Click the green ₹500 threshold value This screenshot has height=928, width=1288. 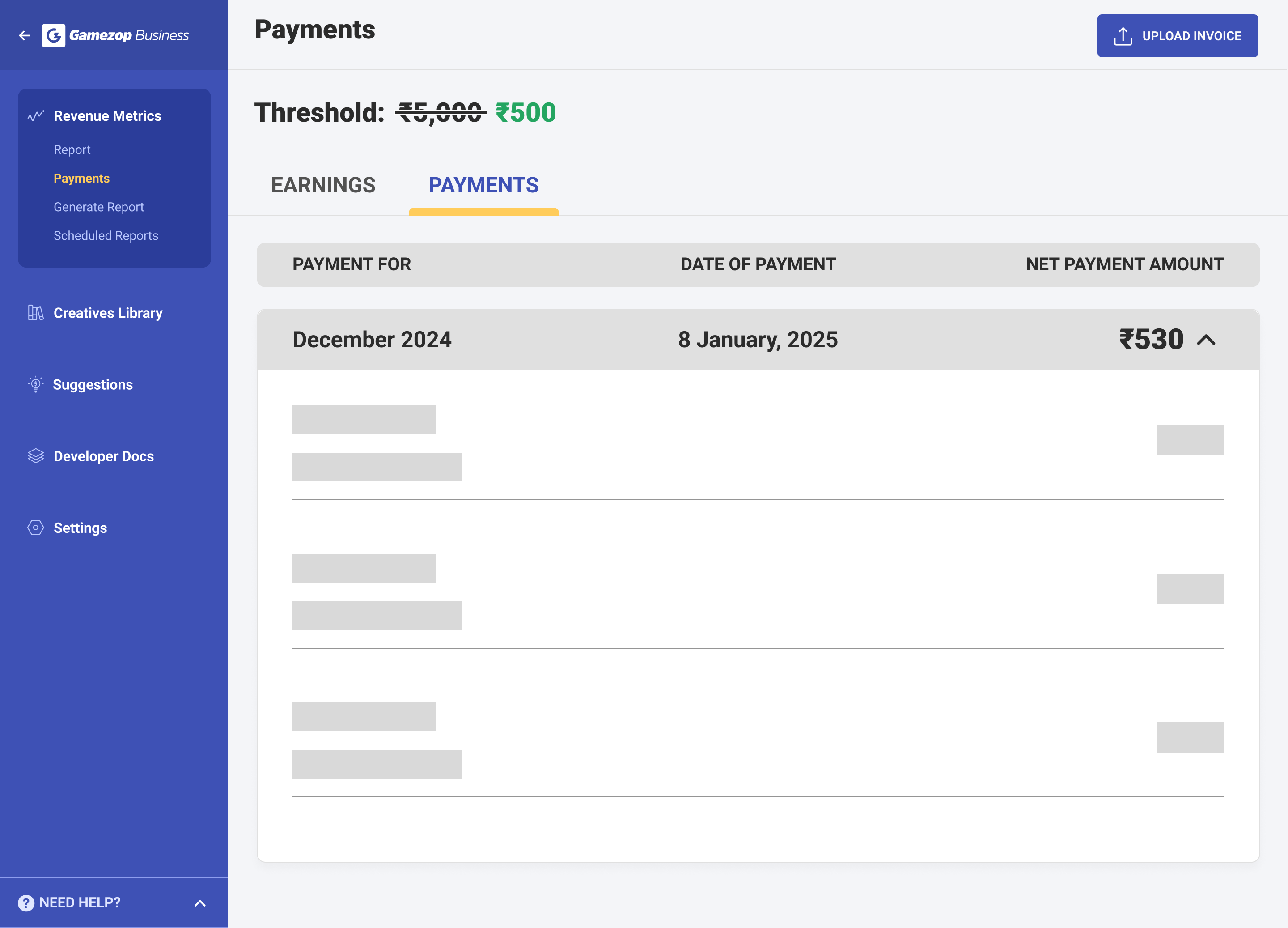525,112
